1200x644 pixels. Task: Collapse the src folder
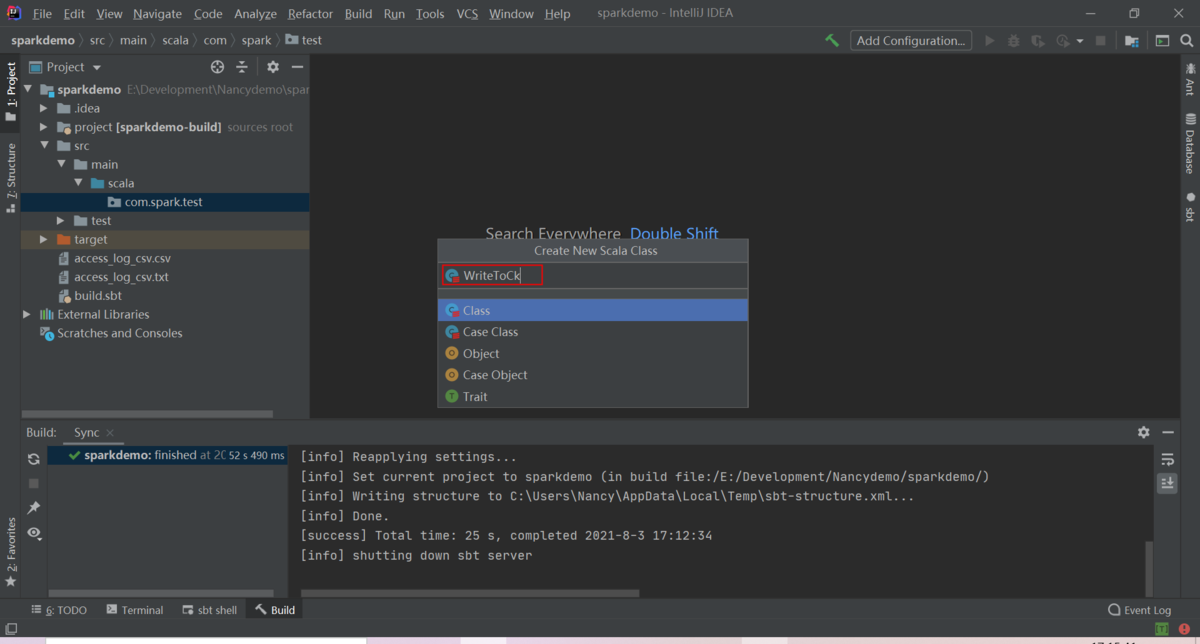pyautogui.click(x=44, y=146)
